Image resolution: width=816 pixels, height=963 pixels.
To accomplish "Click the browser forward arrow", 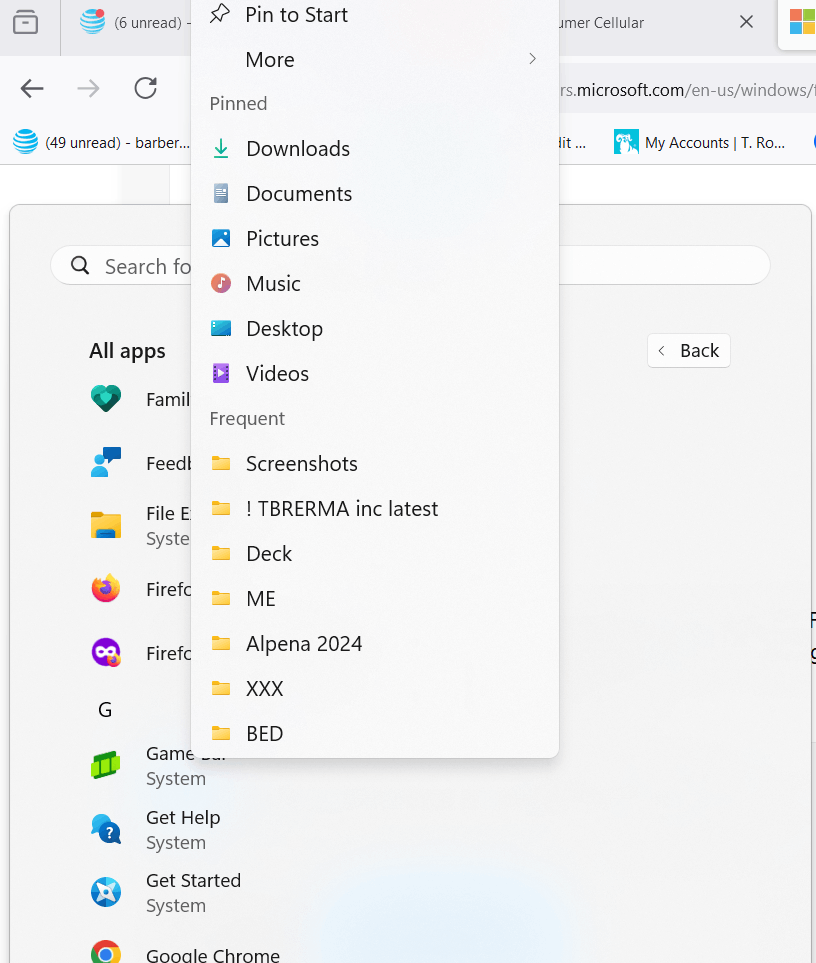I will (x=88, y=88).
